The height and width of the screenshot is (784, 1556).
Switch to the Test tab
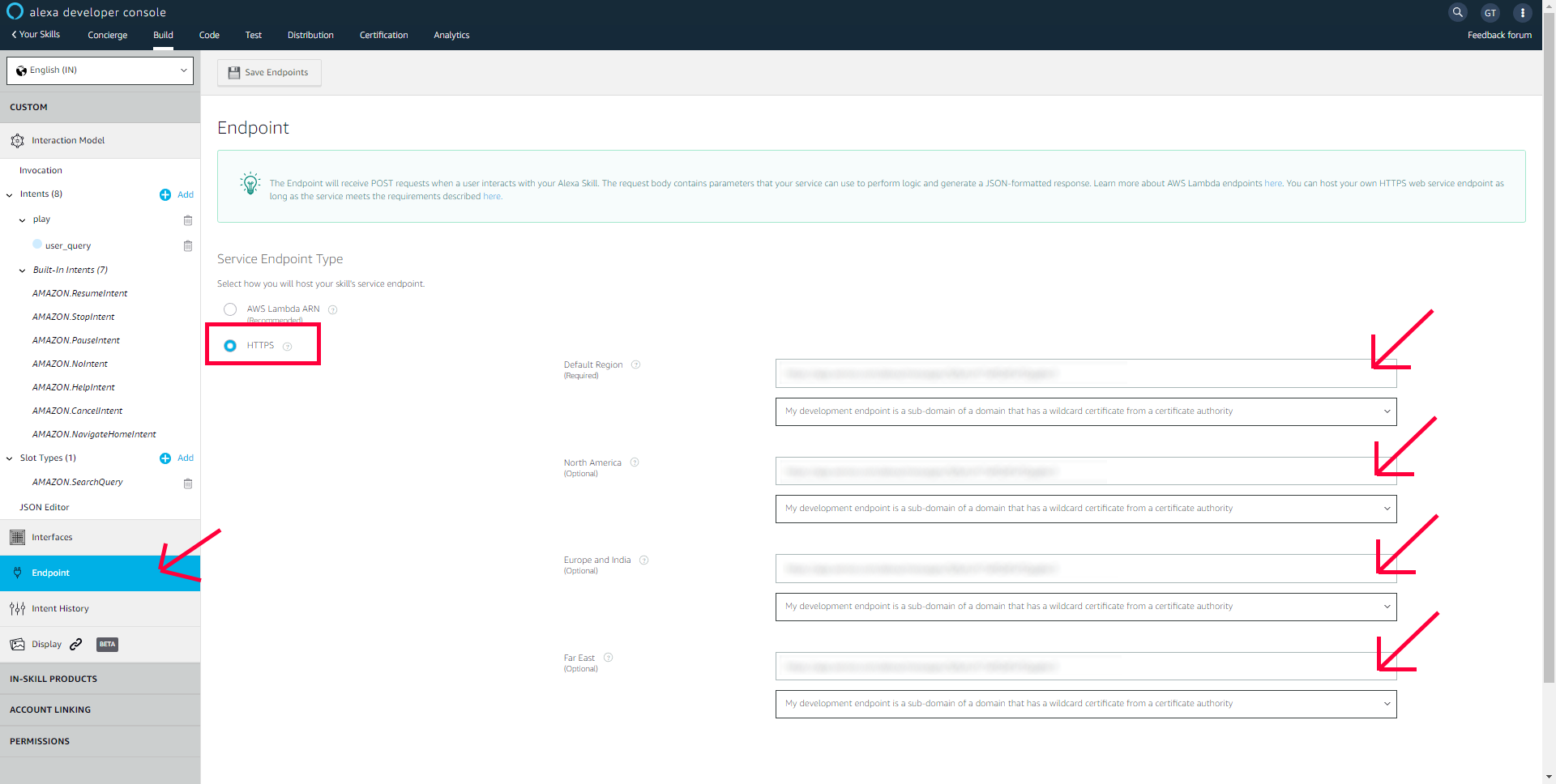[x=253, y=35]
